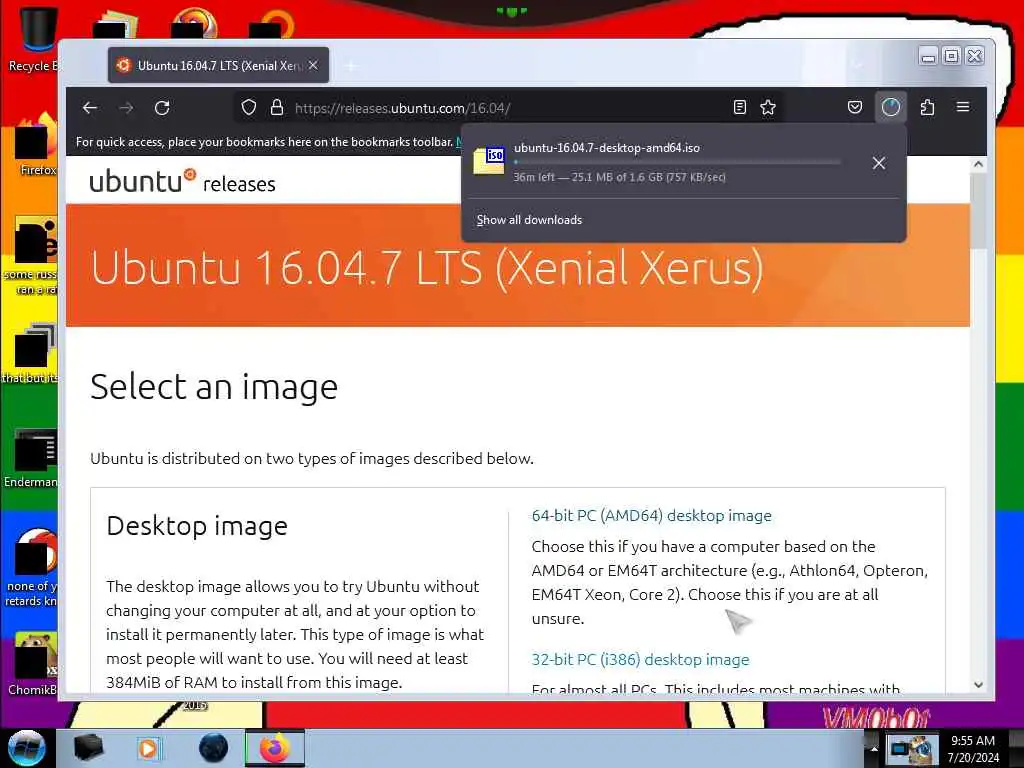Viewport: 1024px width, 768px height.
Task: Select the Ubuntu 16.04.7 LTS tab
Action: click(218, 65)
